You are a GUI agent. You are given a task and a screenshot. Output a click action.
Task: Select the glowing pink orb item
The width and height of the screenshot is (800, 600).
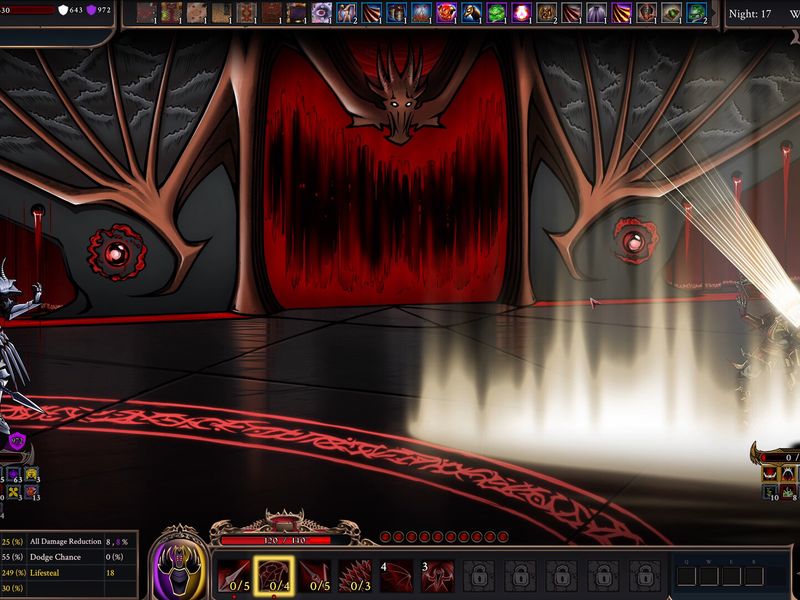521,13
